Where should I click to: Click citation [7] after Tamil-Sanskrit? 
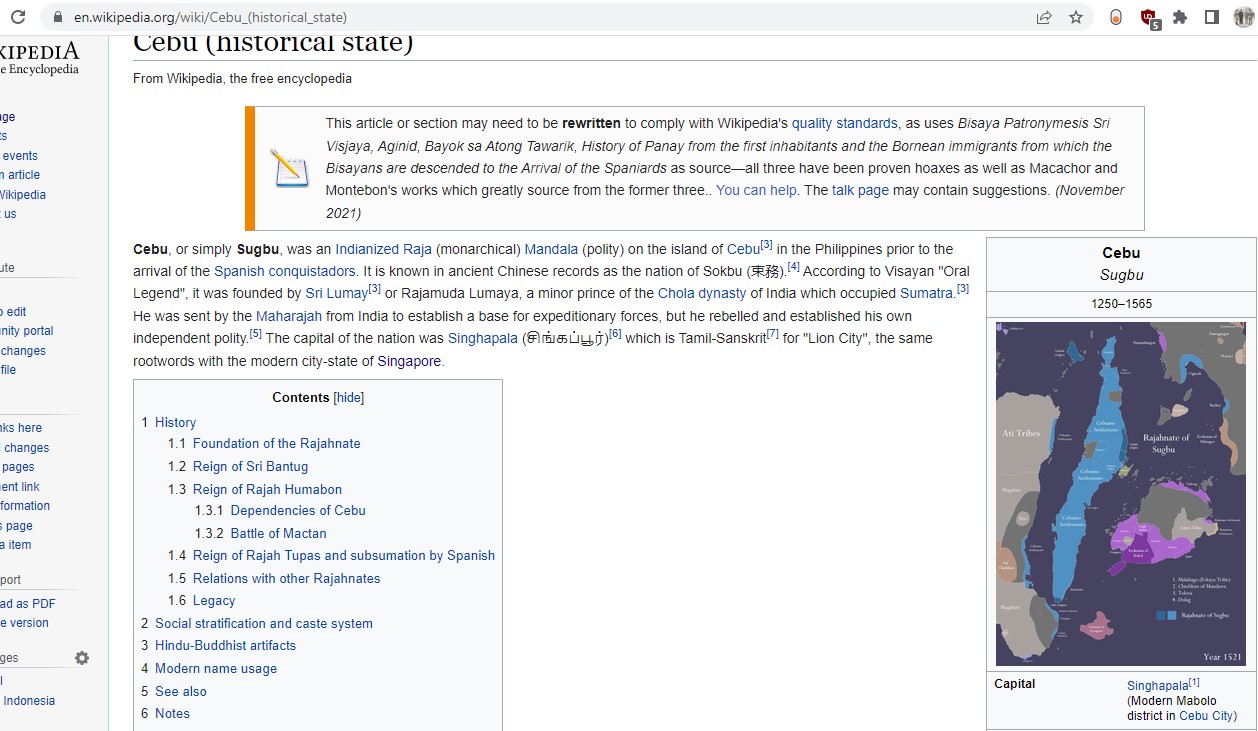click(773, 334)
